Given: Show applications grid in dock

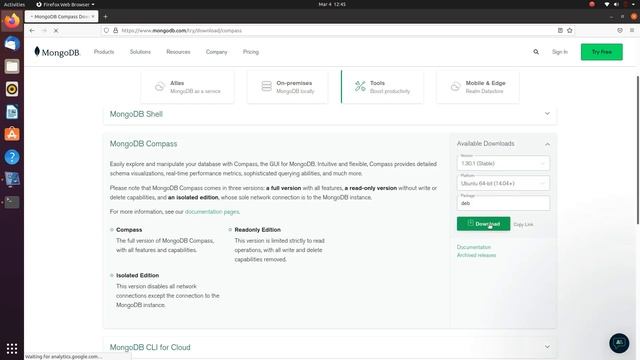Looking at the screenshot, I should [12, 348].
